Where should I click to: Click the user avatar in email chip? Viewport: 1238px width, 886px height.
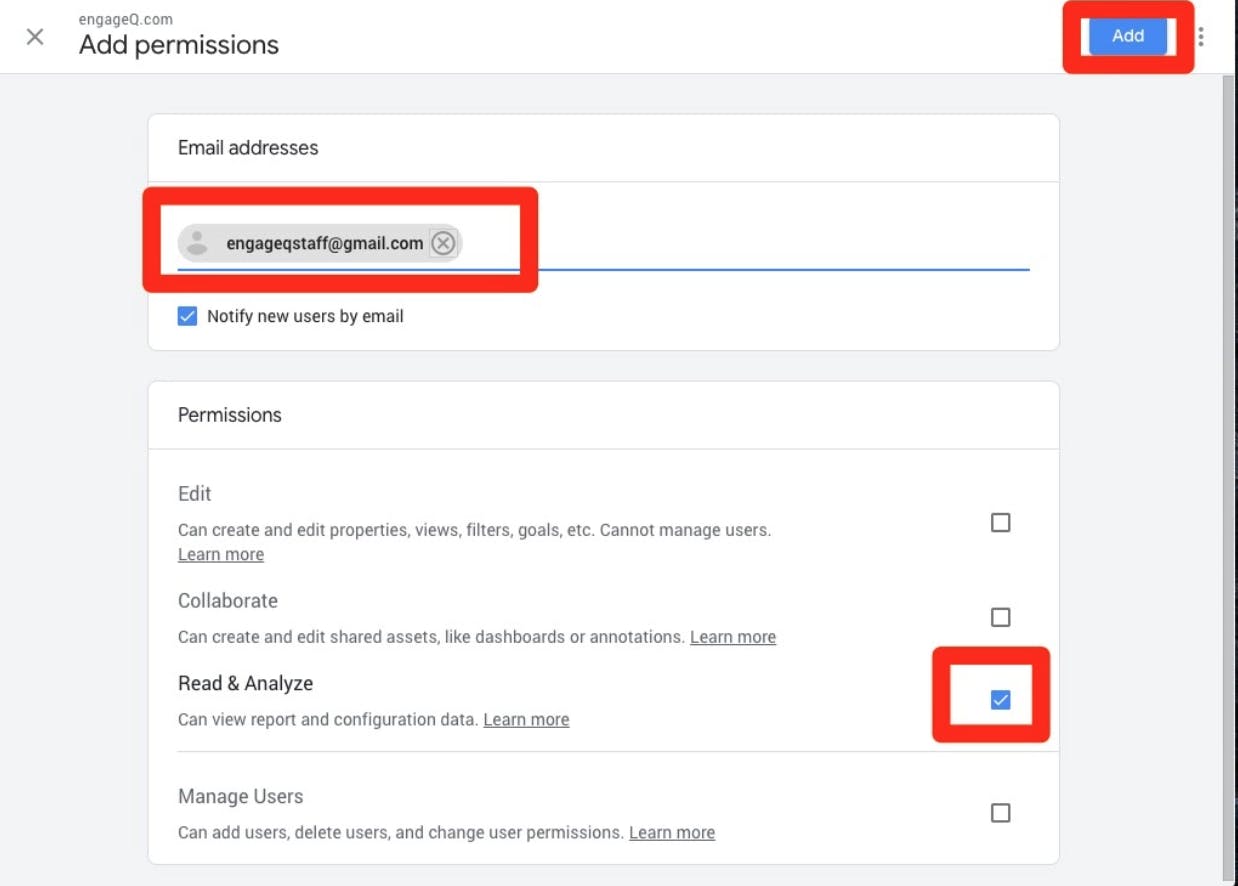tap(197, 243)
